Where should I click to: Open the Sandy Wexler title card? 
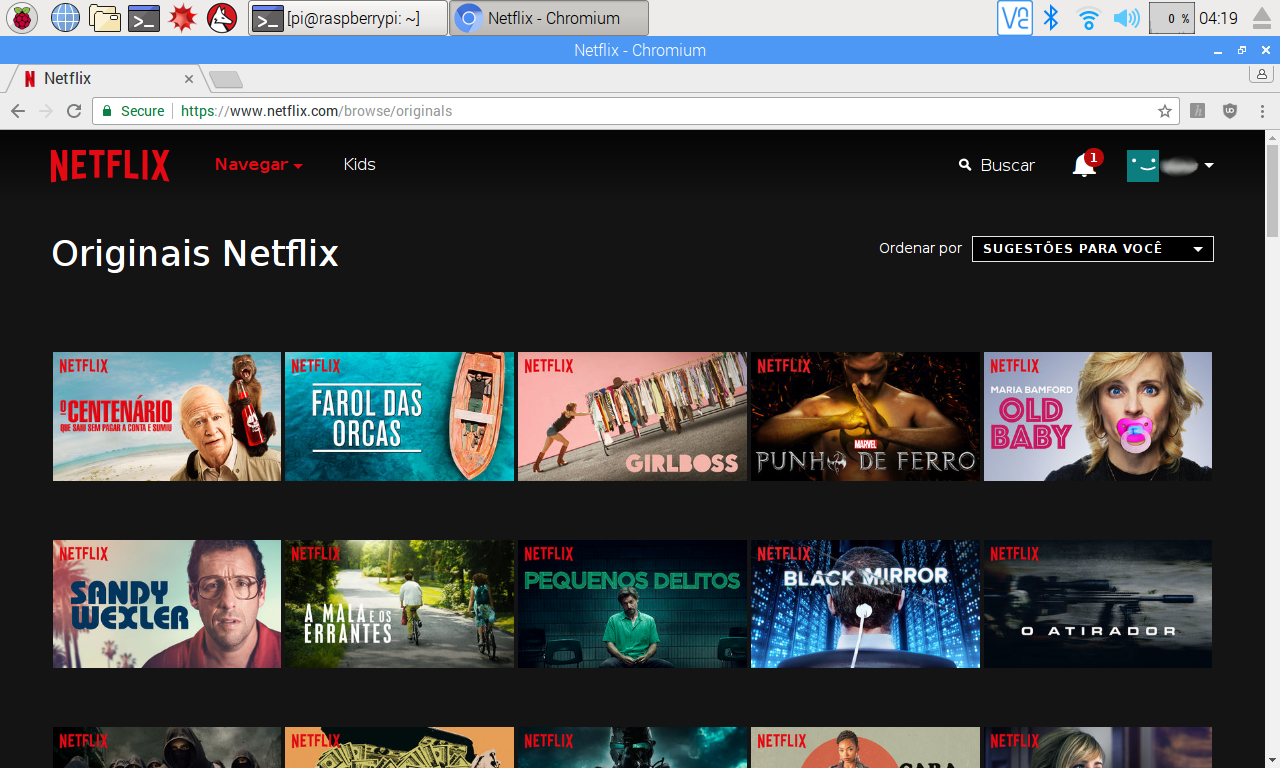pyautogui.click(x=168, y=604)
